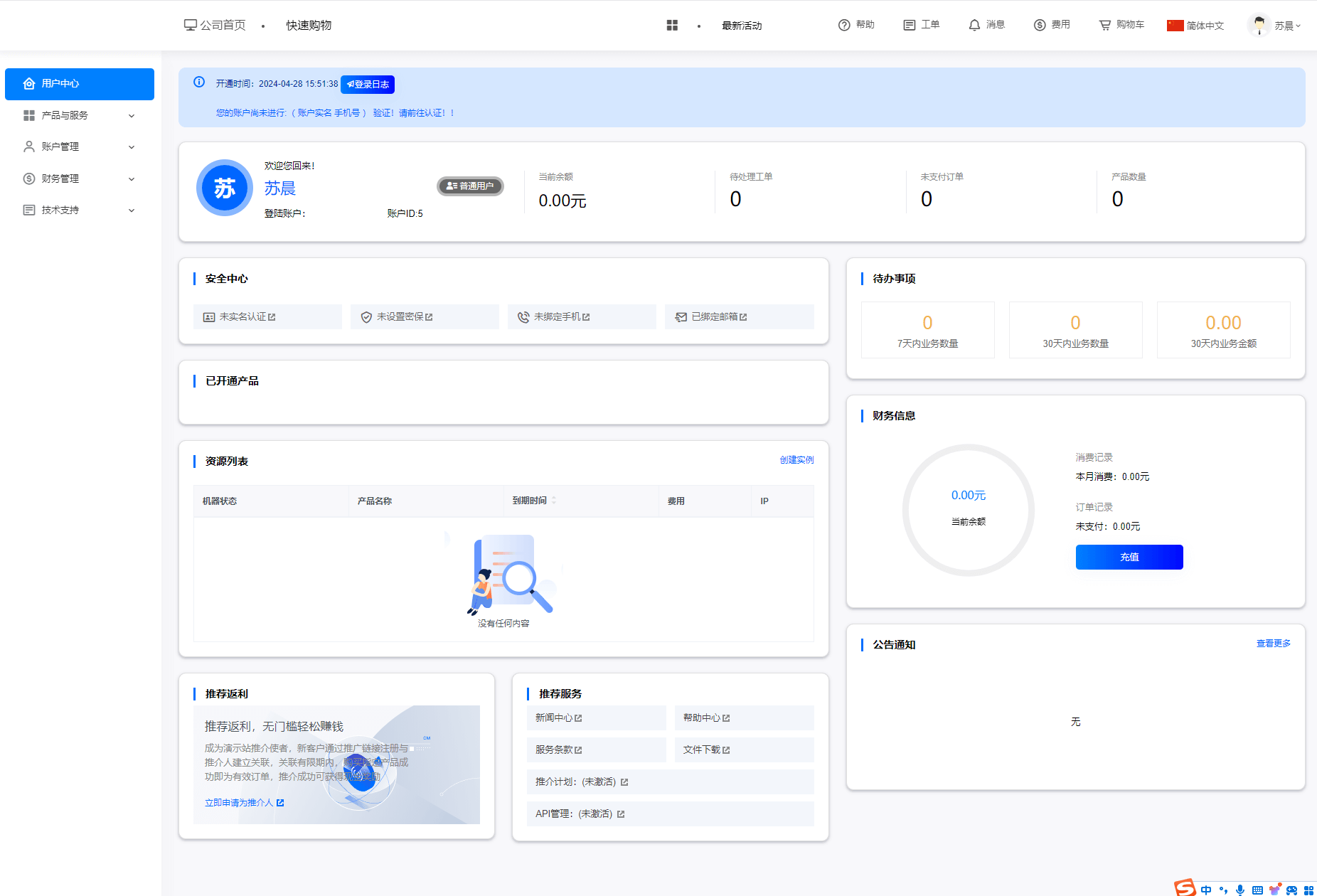This screenshot has width=1317, height=896.
Task: Click 查看更多 in 公告通知
Action: (x=1273, y=644)
